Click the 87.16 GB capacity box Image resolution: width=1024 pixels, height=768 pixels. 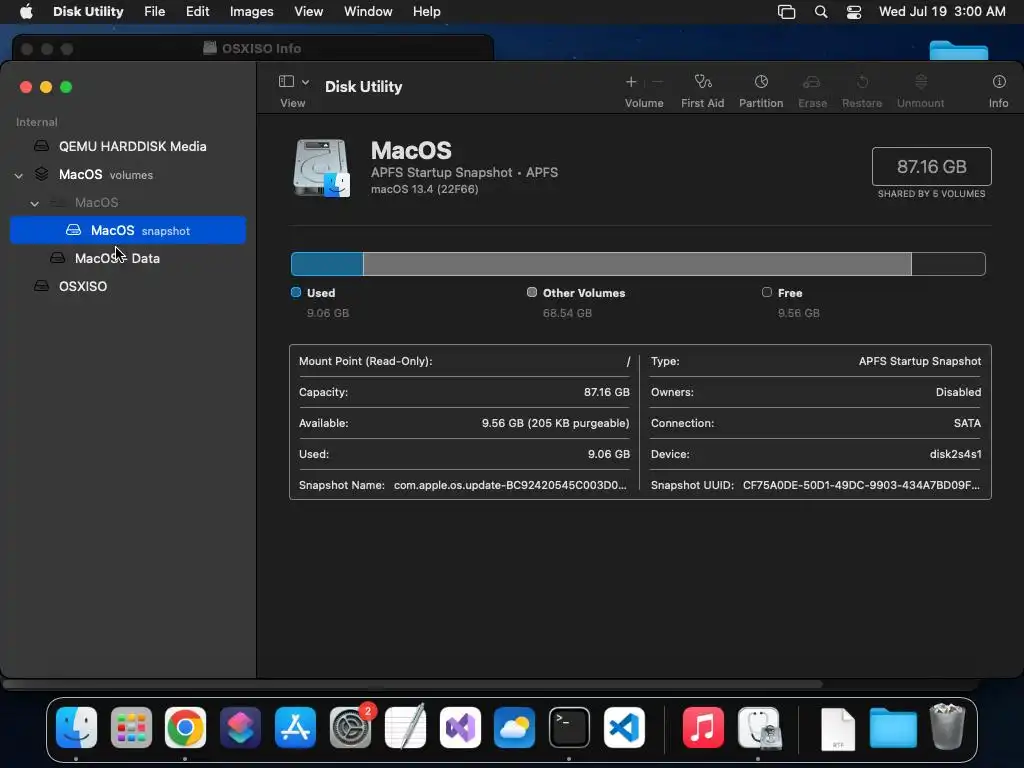point(932,167)
